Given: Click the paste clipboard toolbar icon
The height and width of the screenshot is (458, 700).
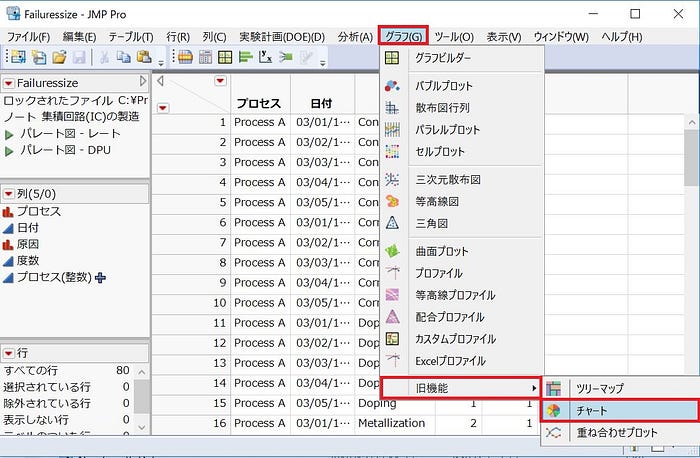Looking at the screenshot, I should coord(144,57).
